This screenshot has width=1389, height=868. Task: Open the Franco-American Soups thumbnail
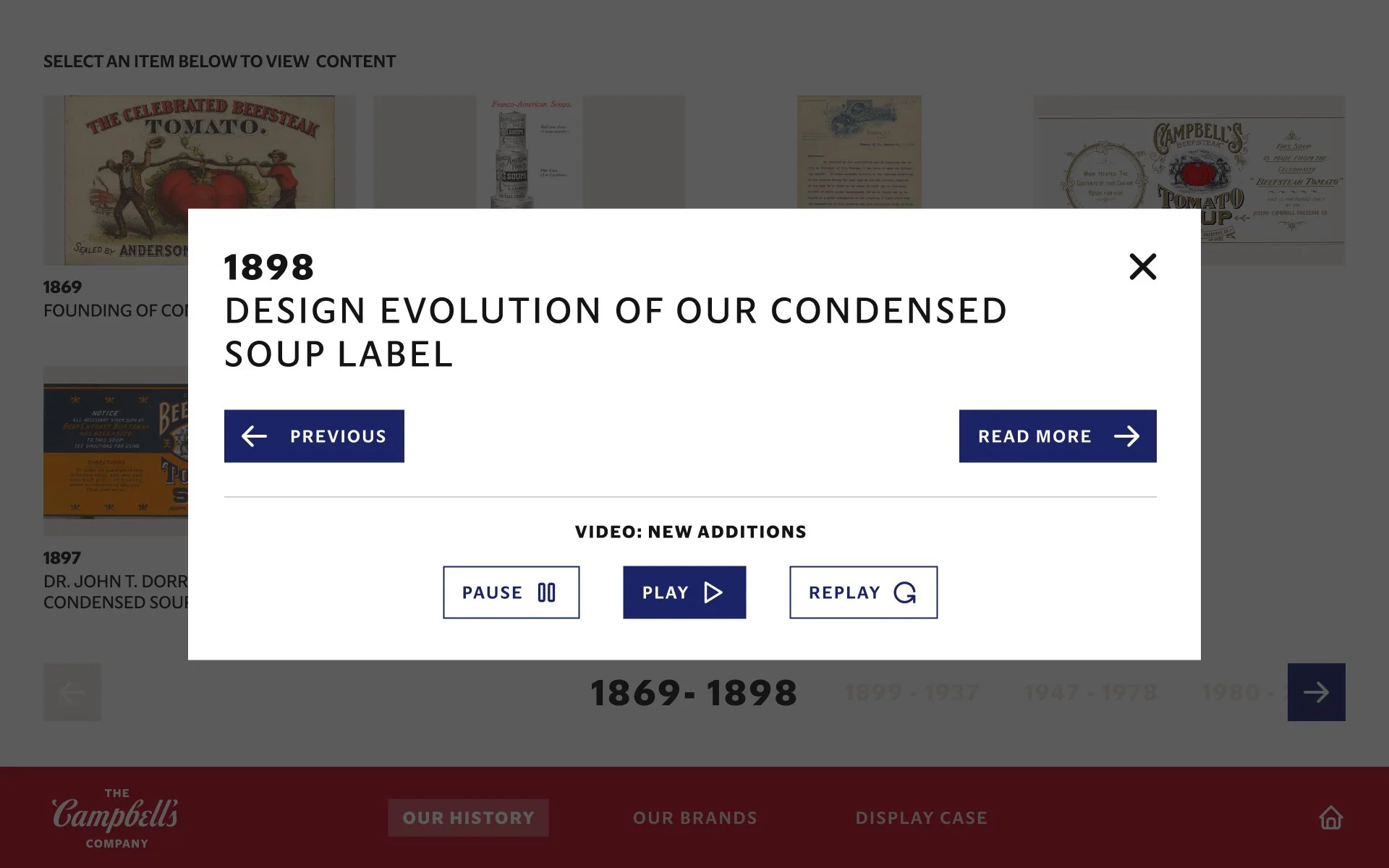tap(529, 152)
